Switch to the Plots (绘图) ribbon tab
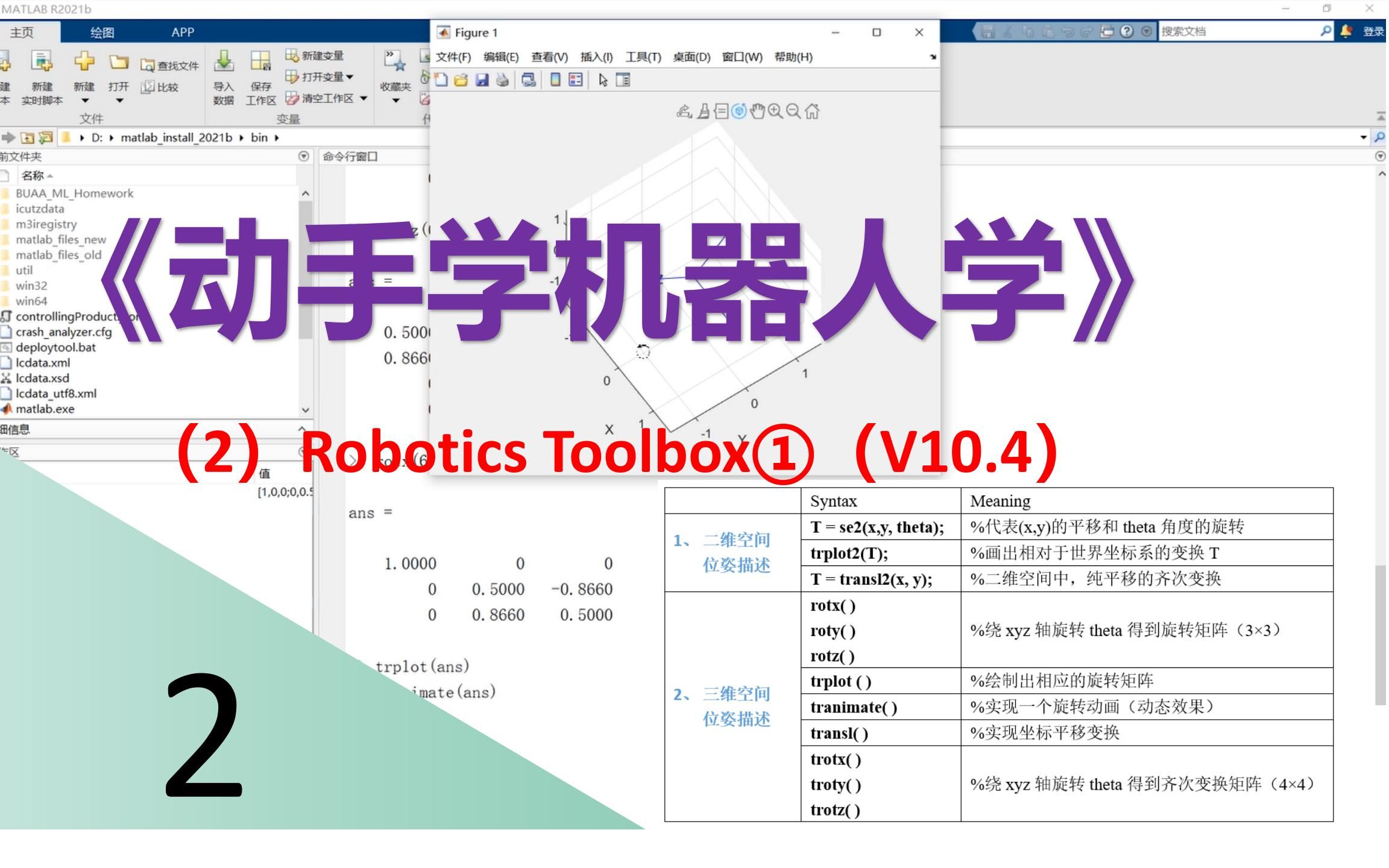1389x868 pixels. 102,33
